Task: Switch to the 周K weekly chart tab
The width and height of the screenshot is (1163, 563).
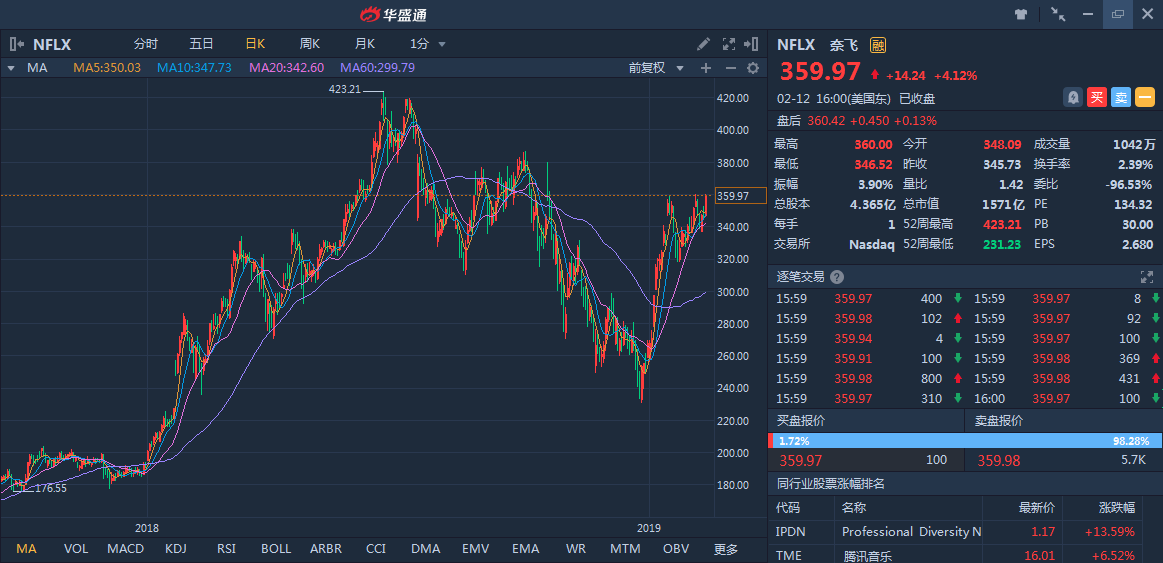Action: point(310,44)
